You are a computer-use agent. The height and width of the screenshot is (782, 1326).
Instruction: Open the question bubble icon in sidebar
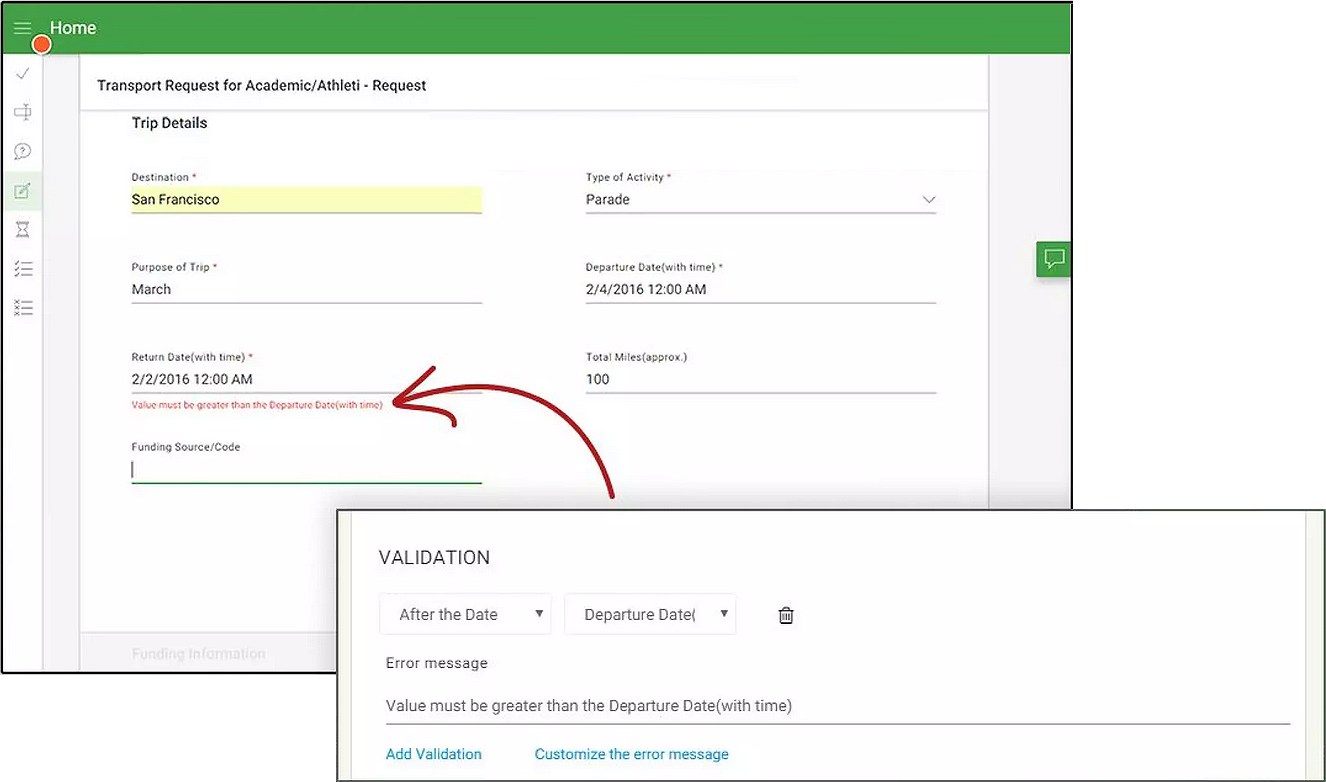23,151
